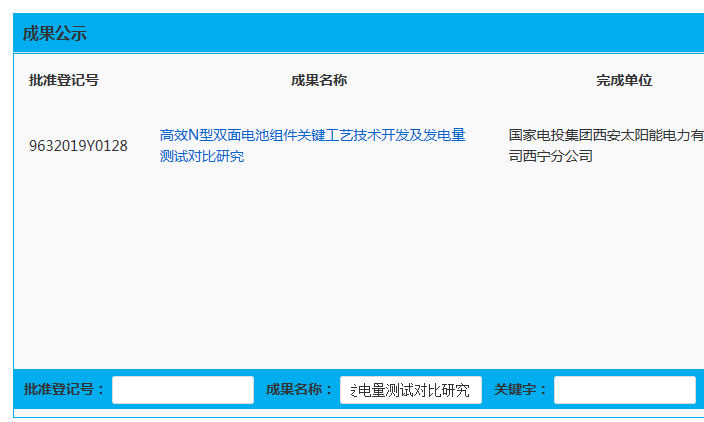The height and width of the screenshot is (422, 704).
Task: Click text 电量测试对比研究 inside name field
Action: (x=414, y=390)
